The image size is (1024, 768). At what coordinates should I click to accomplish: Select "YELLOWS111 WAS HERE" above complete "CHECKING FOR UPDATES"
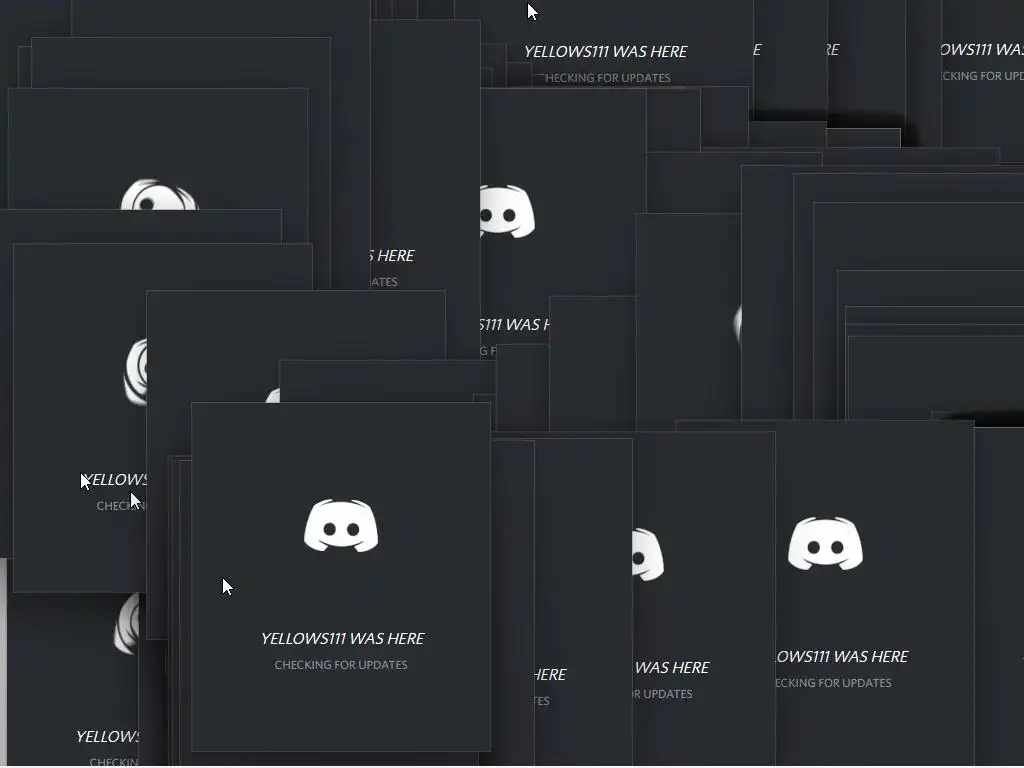point(343,639)
